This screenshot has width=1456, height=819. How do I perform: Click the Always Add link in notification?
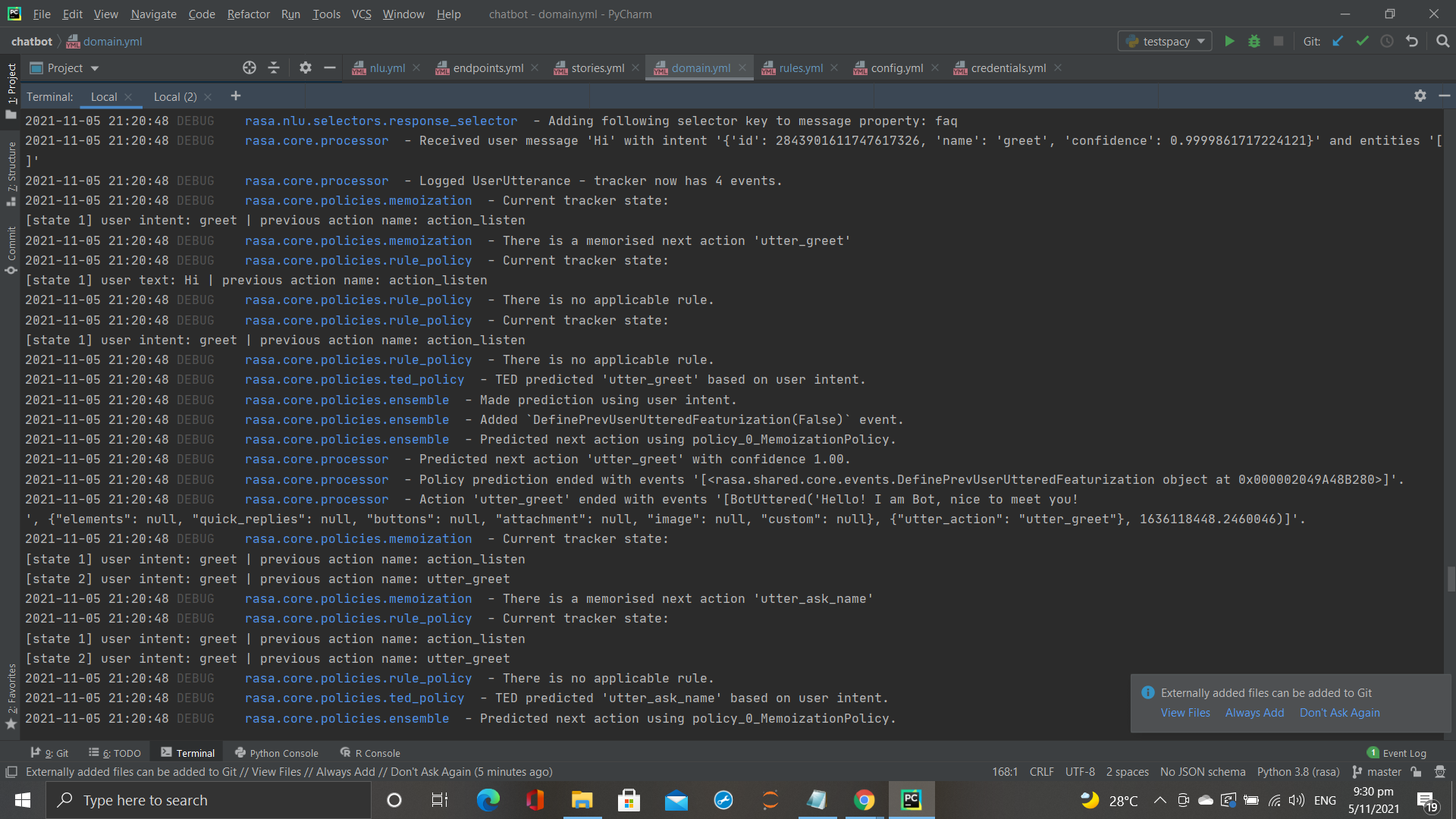tap(1254, 713)
